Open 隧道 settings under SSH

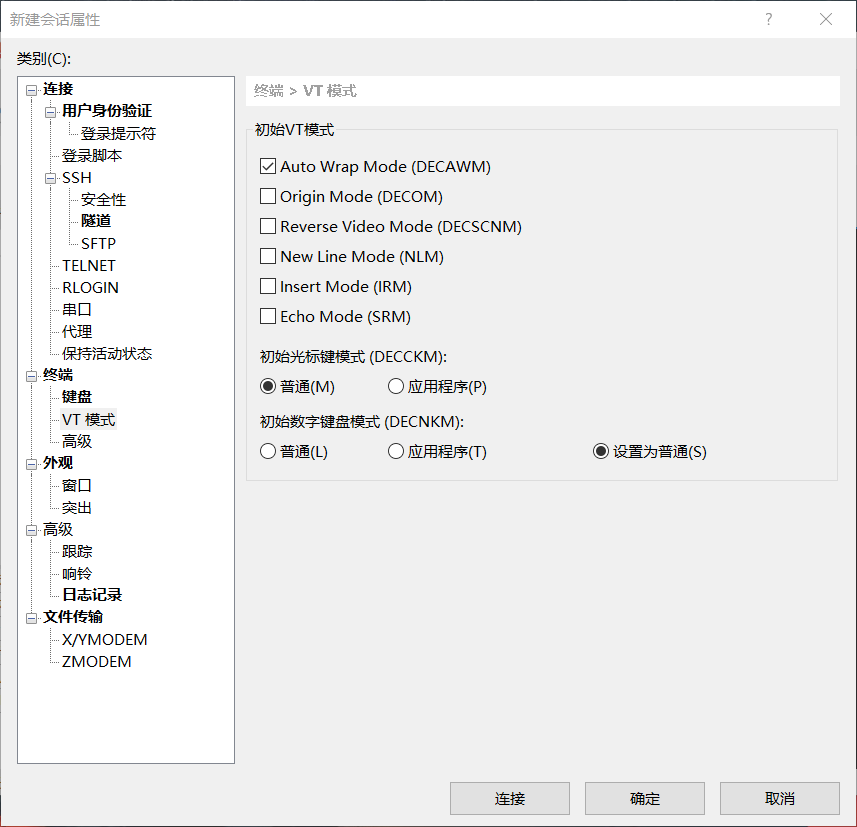(x=96, y=221)
